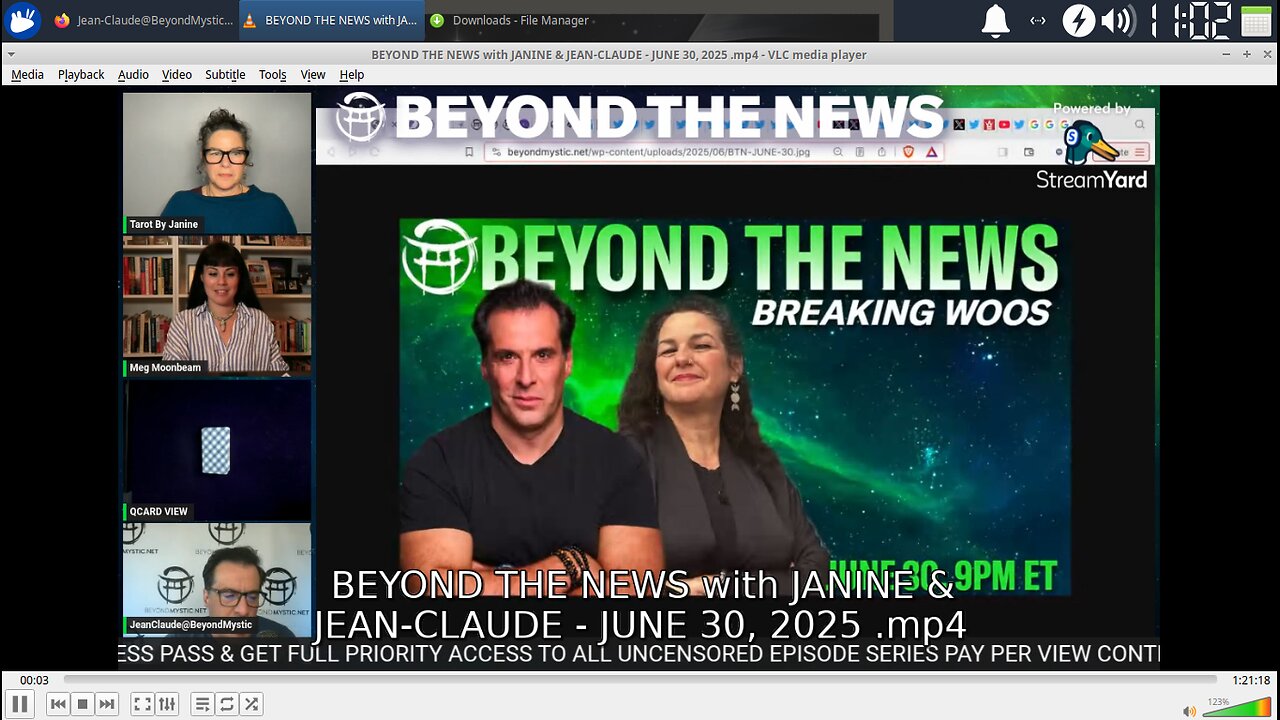Click JeanClaude@BeyondMystic video thumbnail
This screenshot has width=1280, height=720.
pyautogui.click(x=217, y=580)
